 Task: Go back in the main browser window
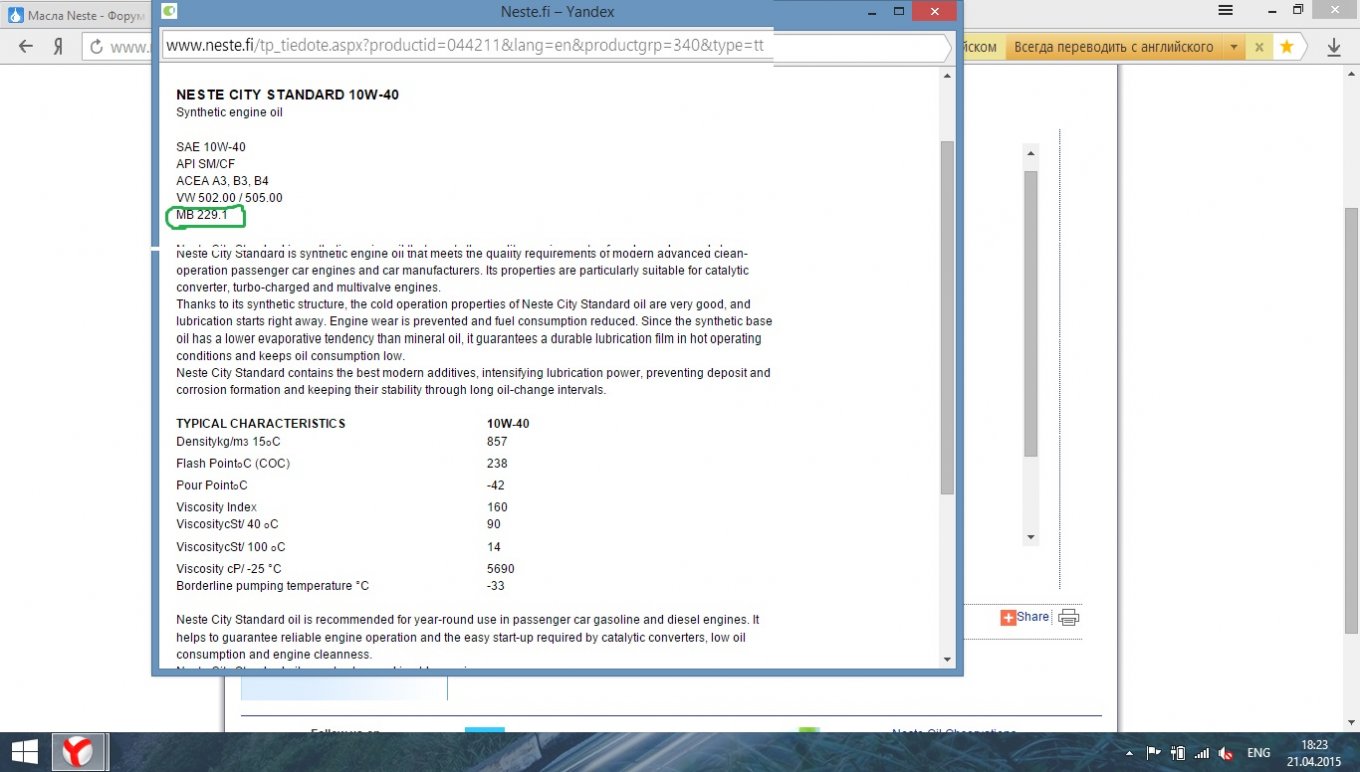[x=26, y=47]
